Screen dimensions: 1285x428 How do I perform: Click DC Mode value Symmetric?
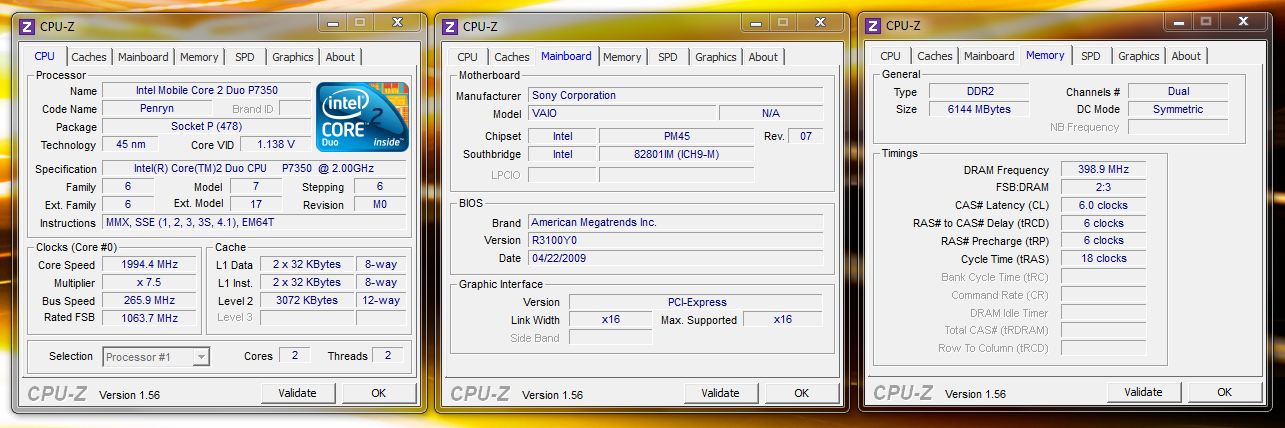[x=1178, y=109]
